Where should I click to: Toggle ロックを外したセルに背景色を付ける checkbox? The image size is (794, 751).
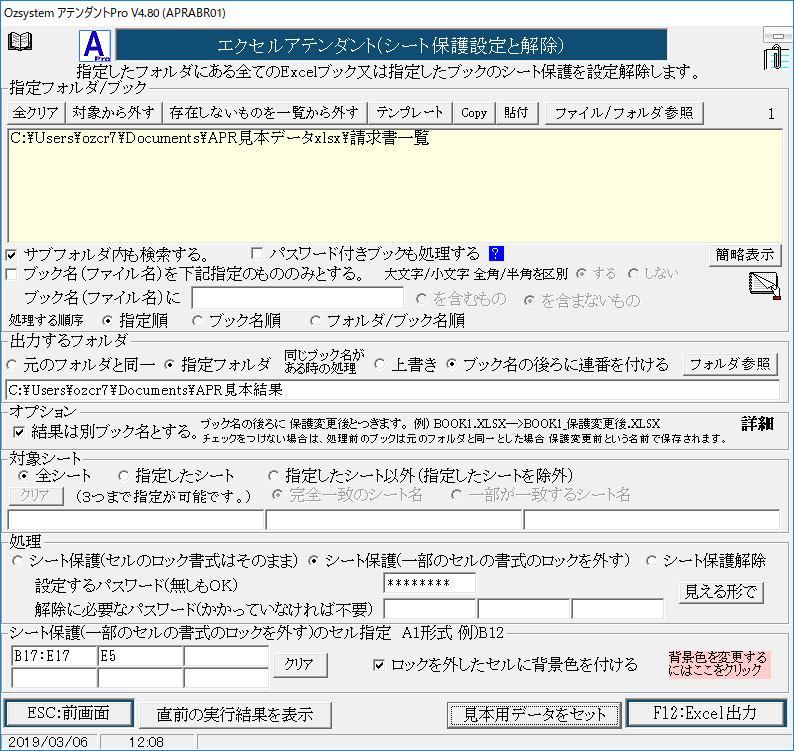(378, 665)
